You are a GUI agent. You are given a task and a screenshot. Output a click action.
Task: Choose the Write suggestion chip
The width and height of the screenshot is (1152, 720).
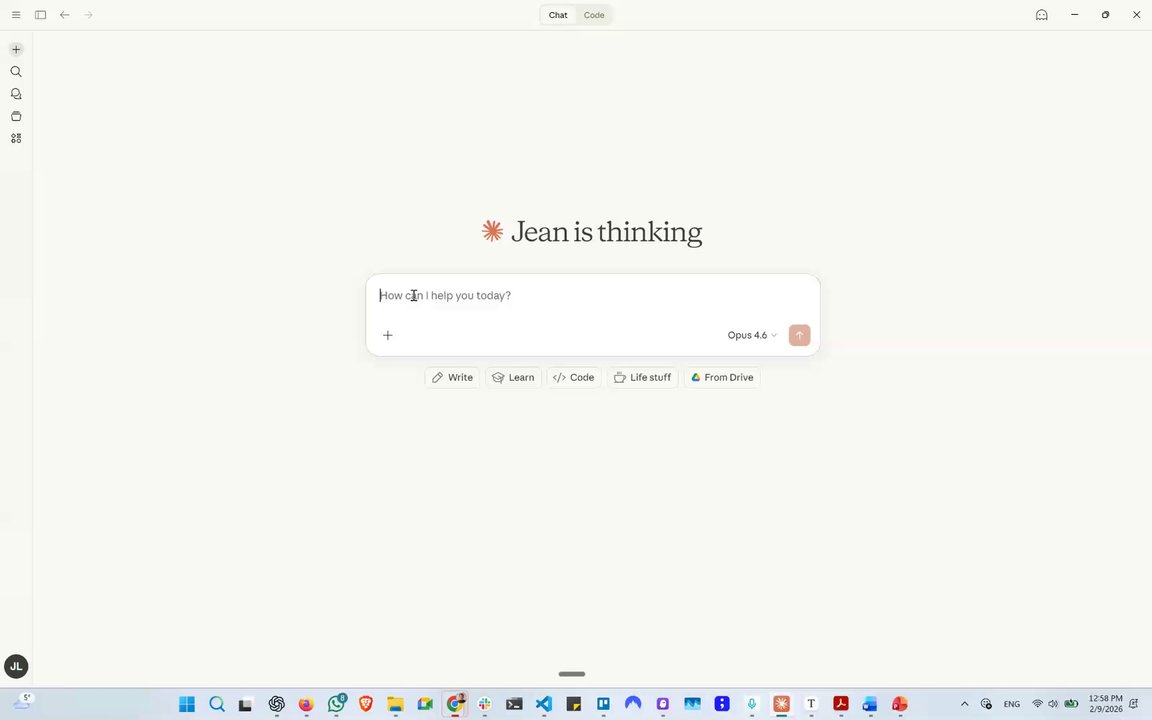(452, 378)
